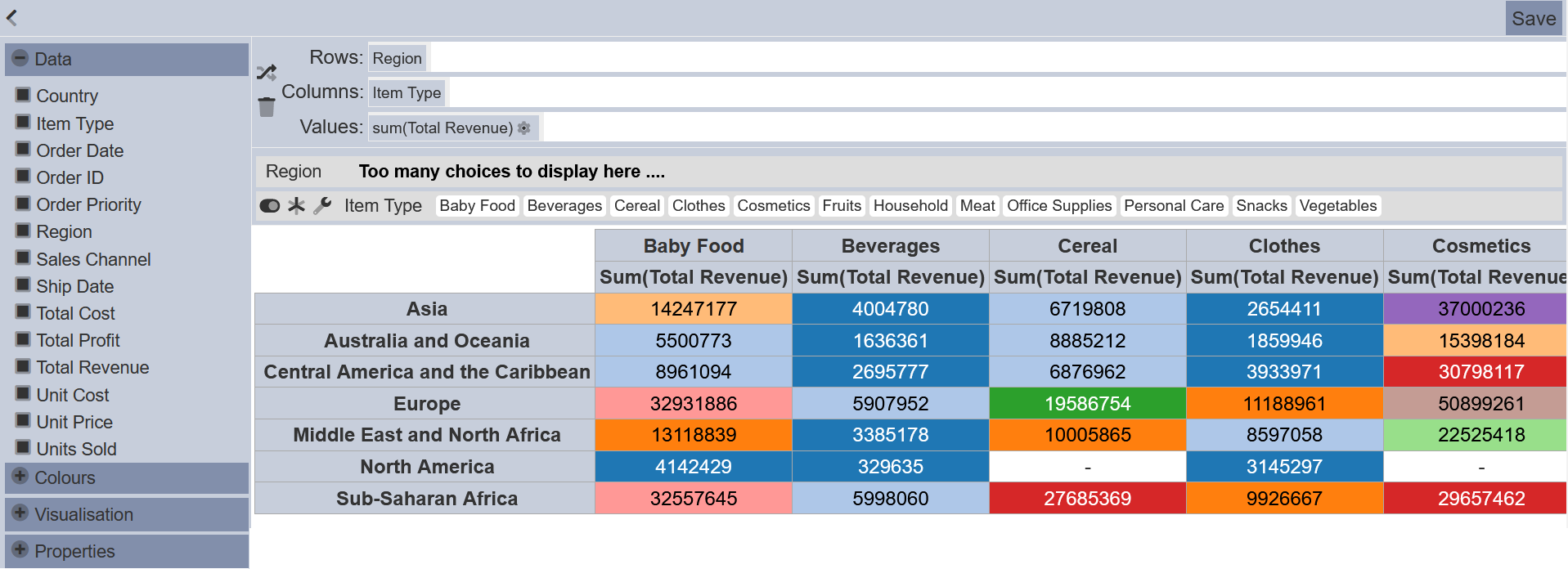
Task: Click green cell 19586754
Action: point(1088,404)
